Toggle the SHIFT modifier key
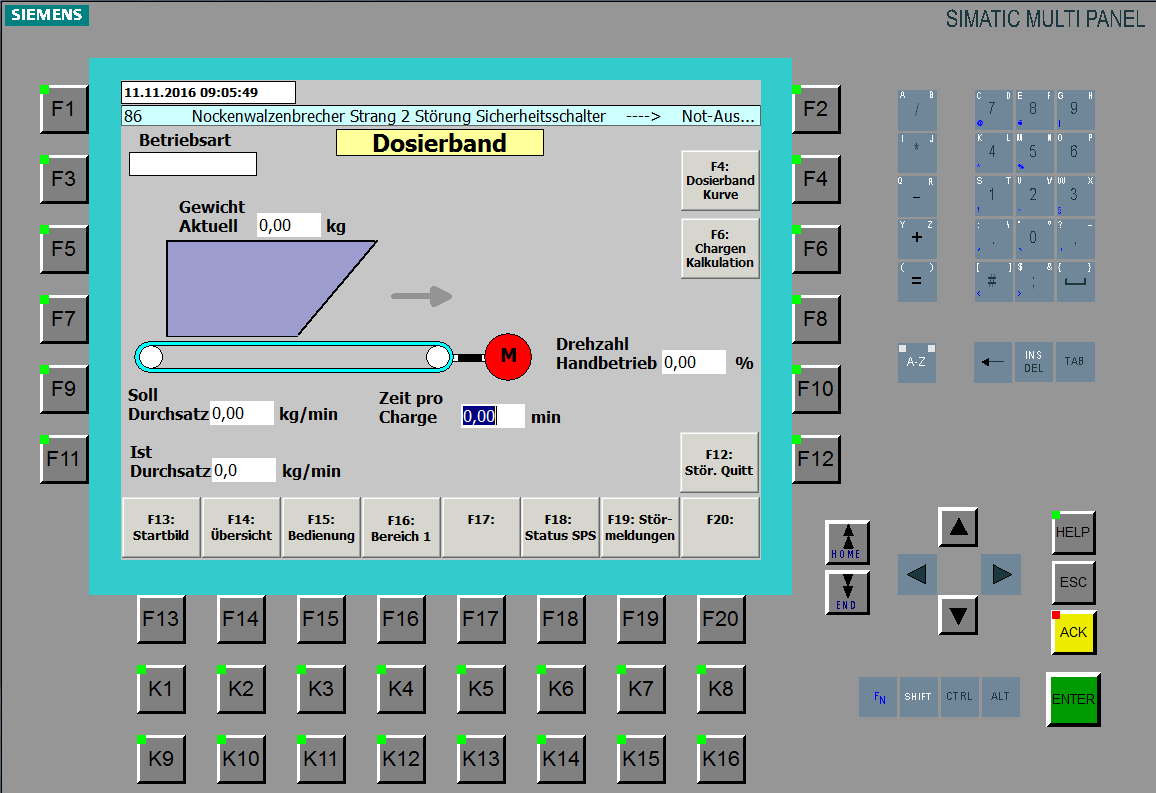This screenshot has width=1156, height=793. tap(918, 697)
